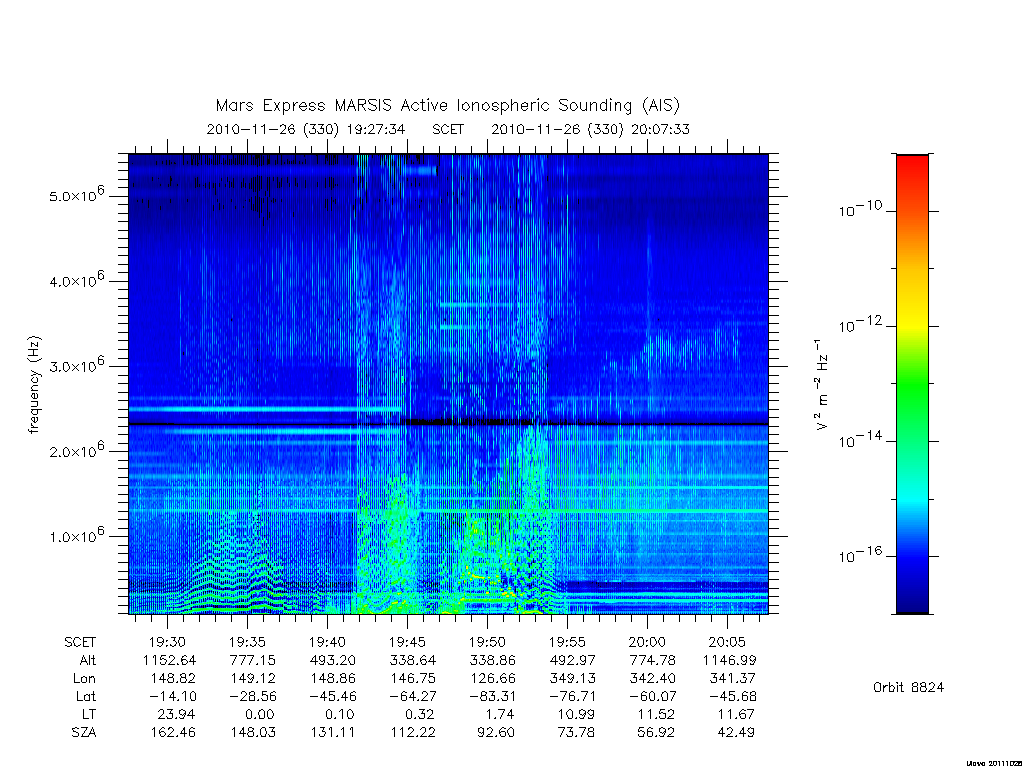The width and height of the screenshot is (1024, 768).
Task: Click the y-axis tick label 5.0×10^6
Action: coord(76,194)
